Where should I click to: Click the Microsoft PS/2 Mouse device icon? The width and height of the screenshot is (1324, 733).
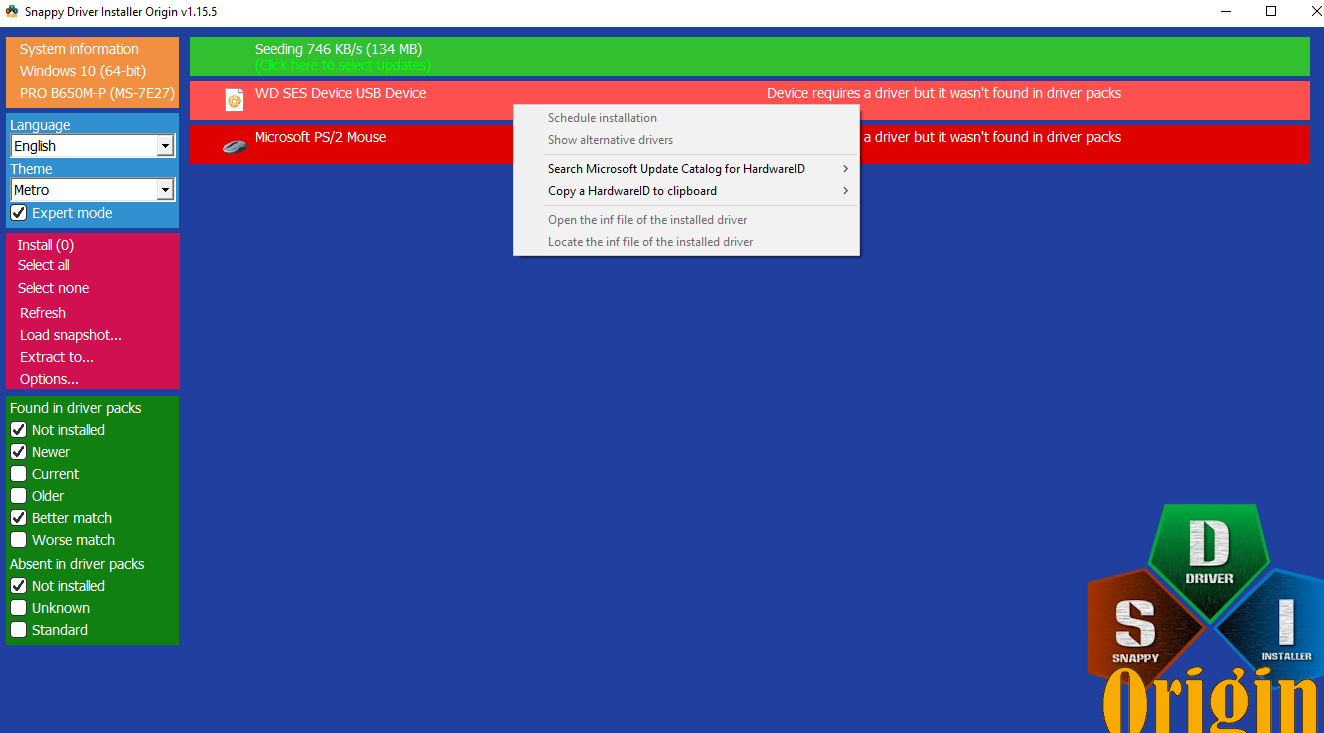click(x=234, y=146)
